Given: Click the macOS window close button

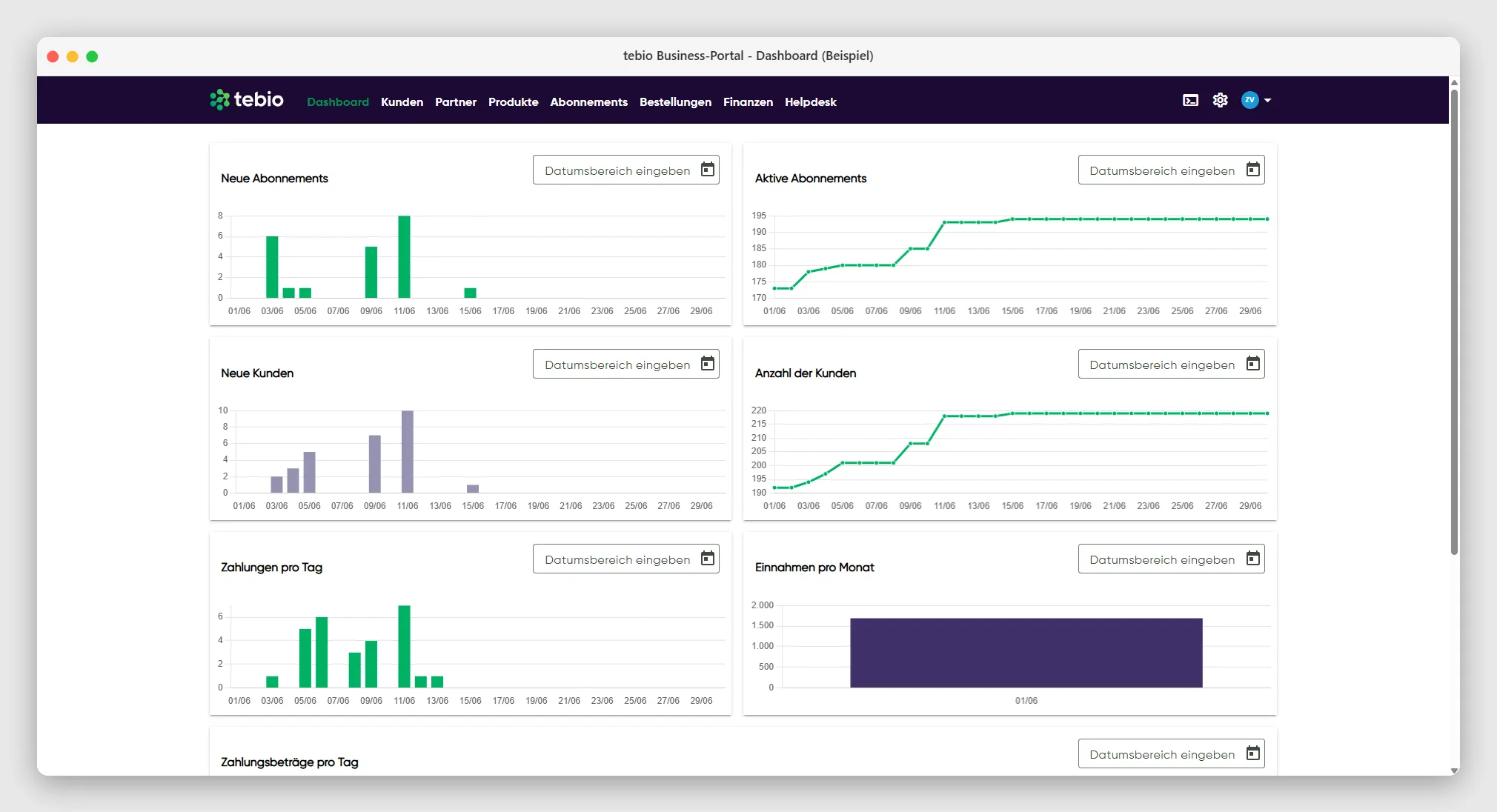Looking at the screenshot, I should pos(53,56).
